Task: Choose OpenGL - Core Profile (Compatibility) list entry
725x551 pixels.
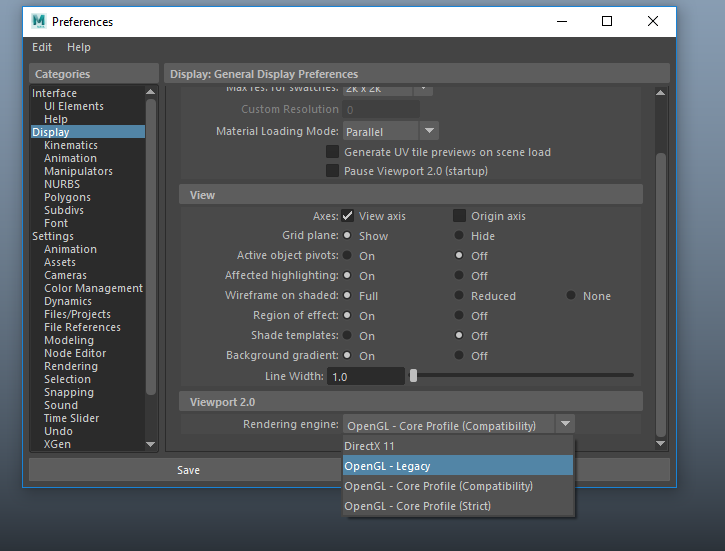Action: (458, 486)
